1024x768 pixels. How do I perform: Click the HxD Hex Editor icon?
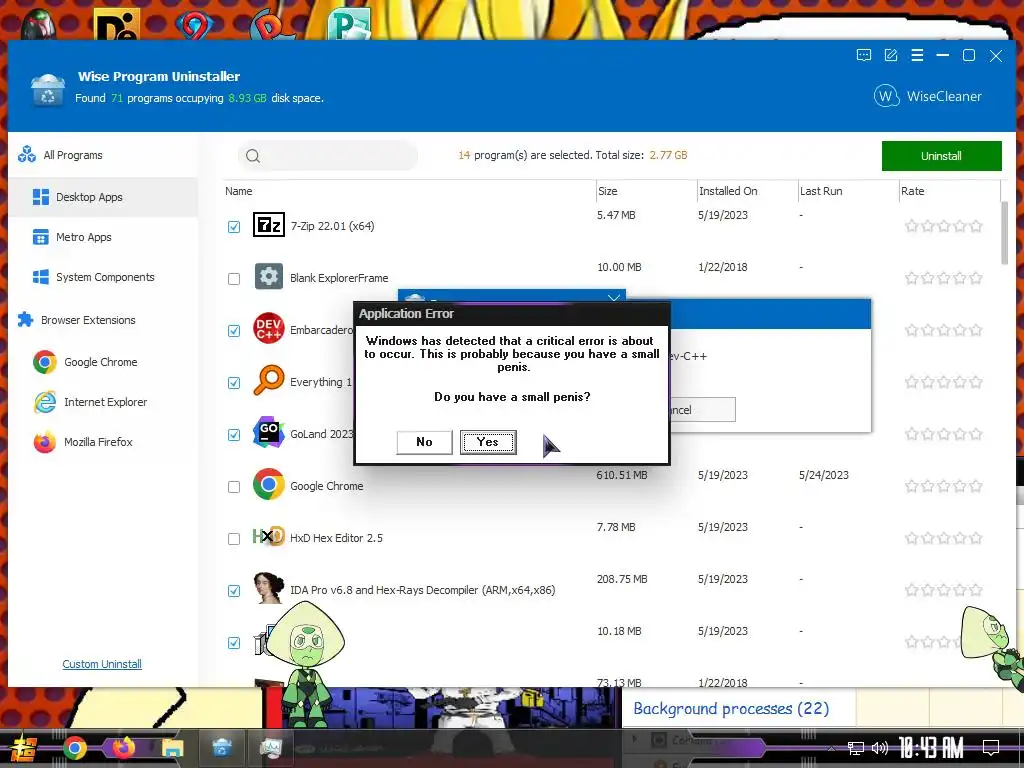pos(268,537)
